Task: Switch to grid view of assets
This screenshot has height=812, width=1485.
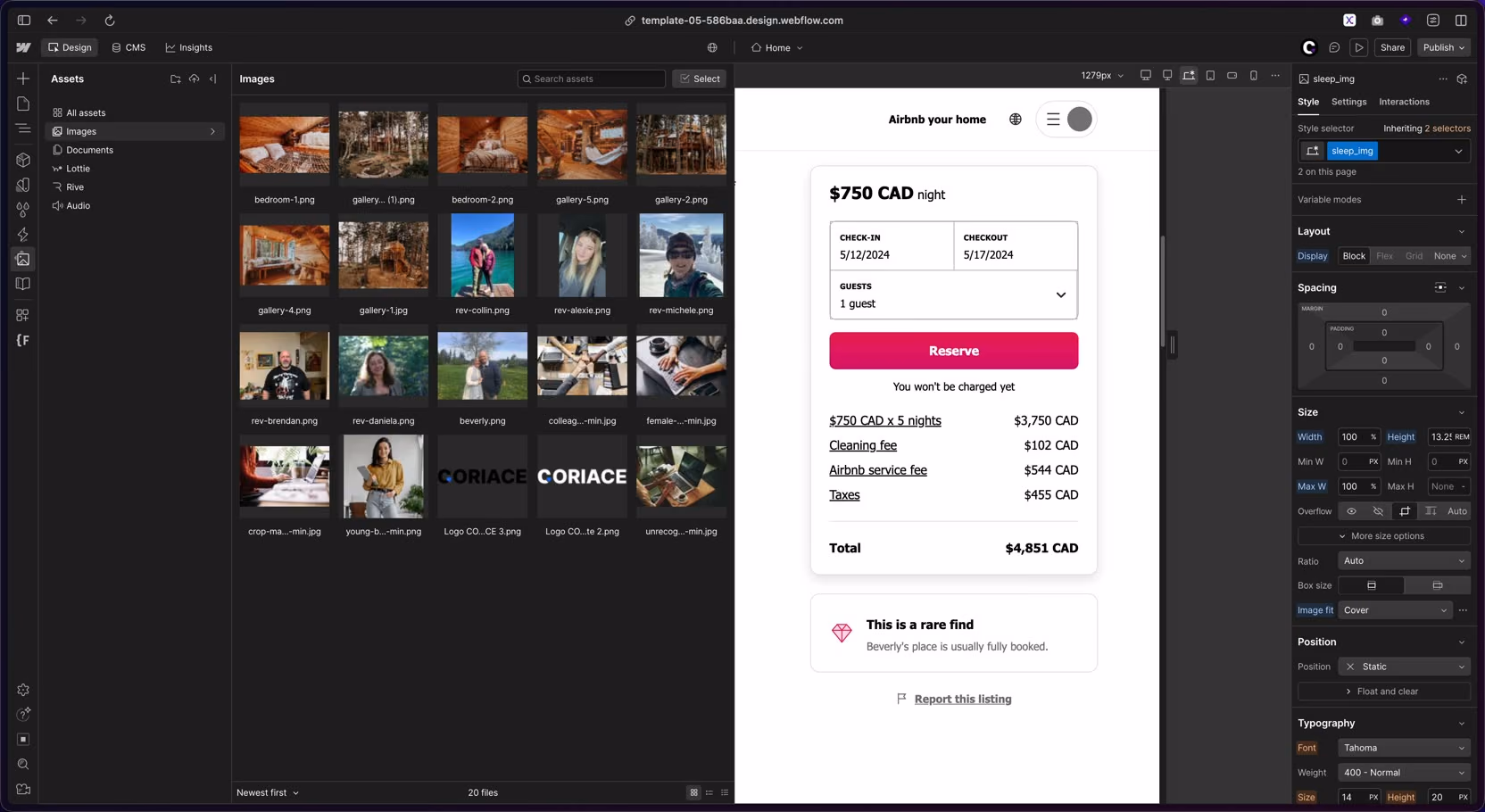Action: 693,792
